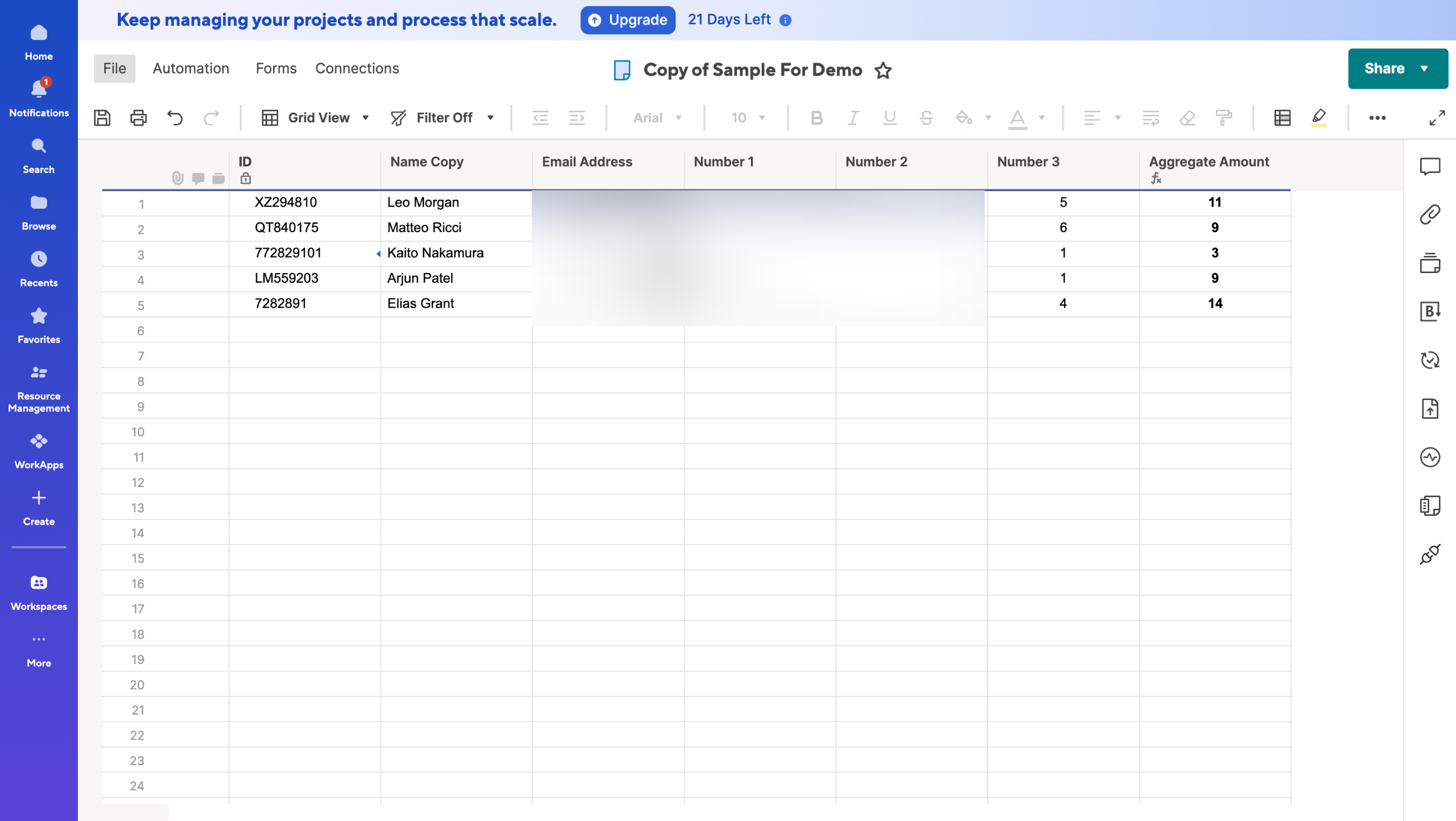
Task: Toggle the favorite star next to the sheet title
Action: [x=882, y=70]
